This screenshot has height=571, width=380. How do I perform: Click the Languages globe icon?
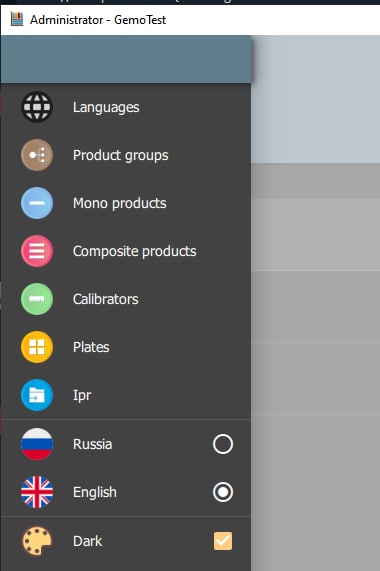pos(37,107)
